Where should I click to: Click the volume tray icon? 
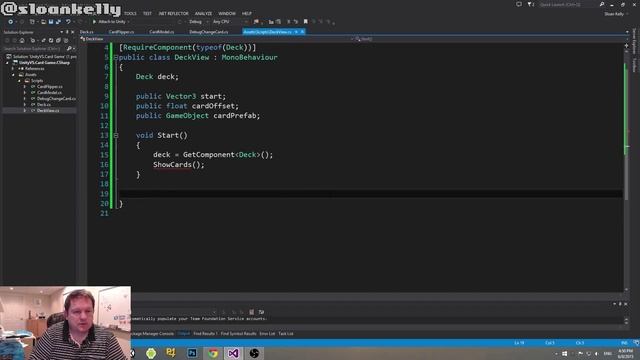[x=596, y=353]
